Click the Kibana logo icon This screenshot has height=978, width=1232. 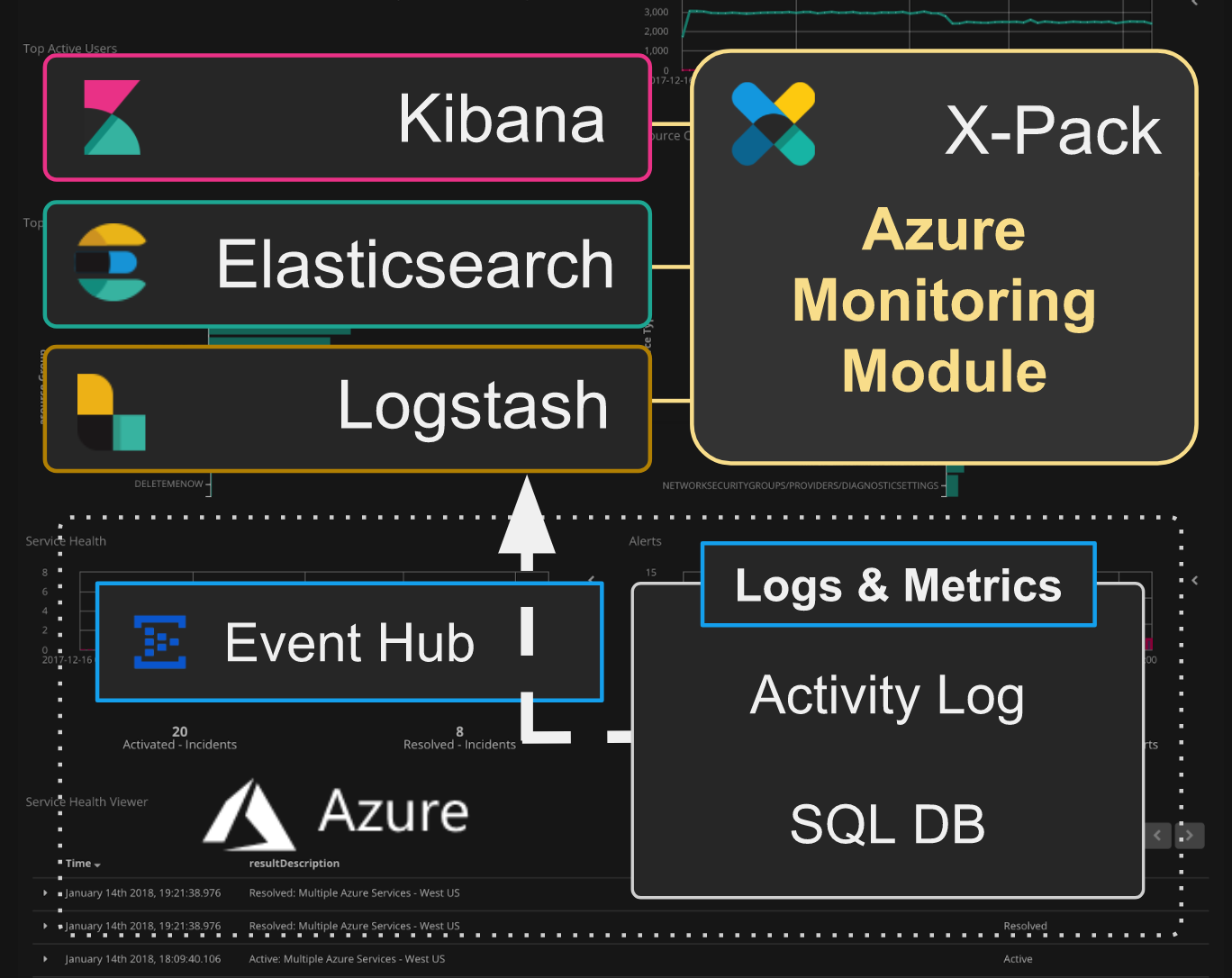[x=112, y=118]
